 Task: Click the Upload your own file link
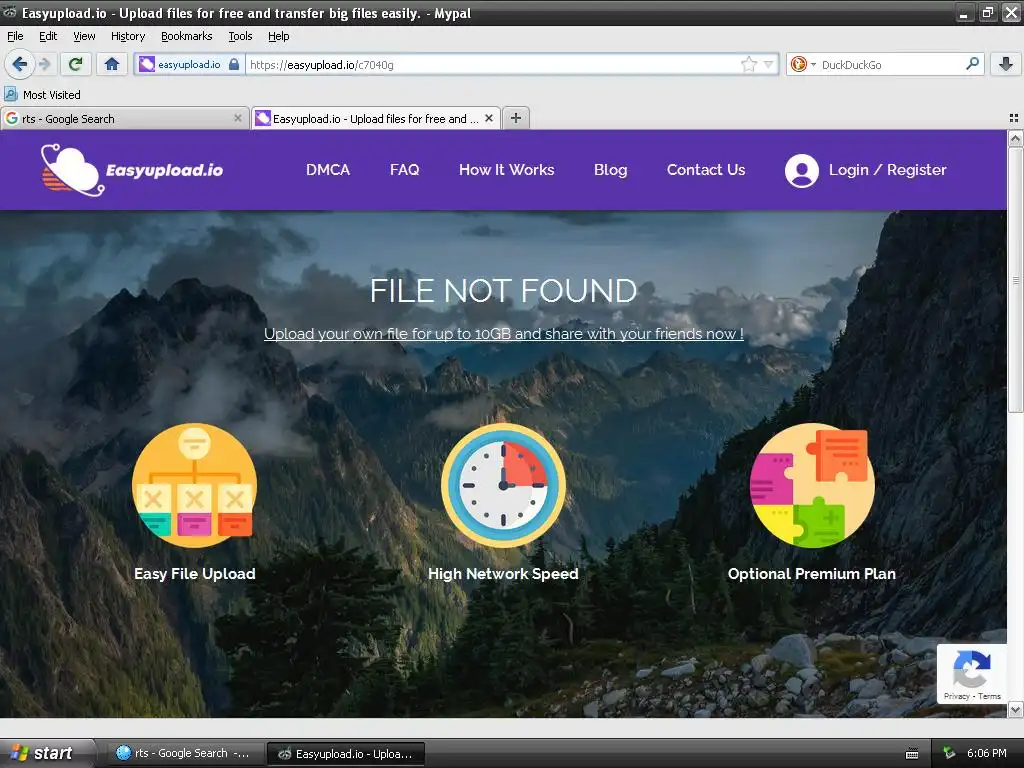click(504, 334)
